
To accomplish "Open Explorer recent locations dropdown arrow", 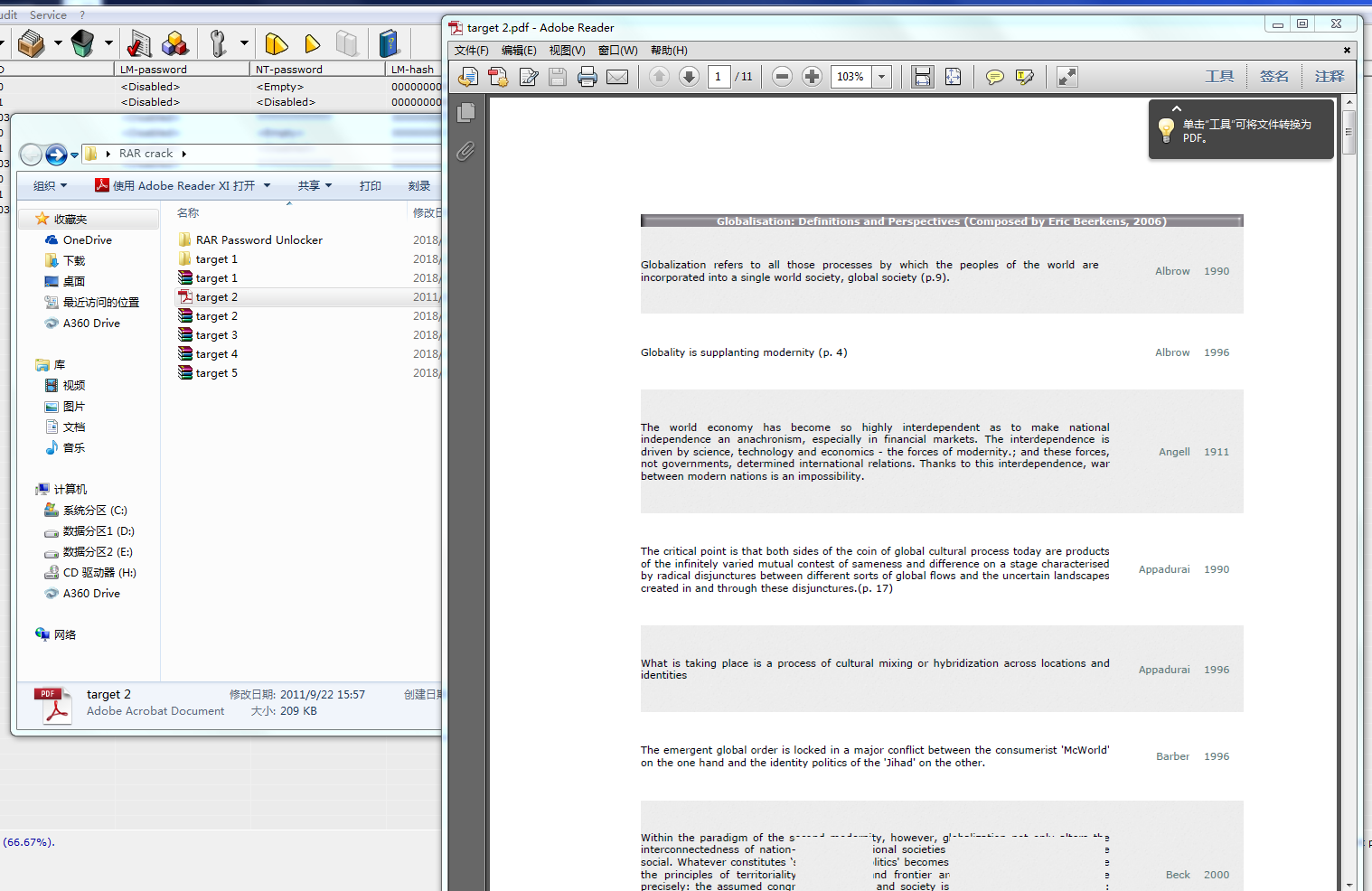I will coord(74,155).
